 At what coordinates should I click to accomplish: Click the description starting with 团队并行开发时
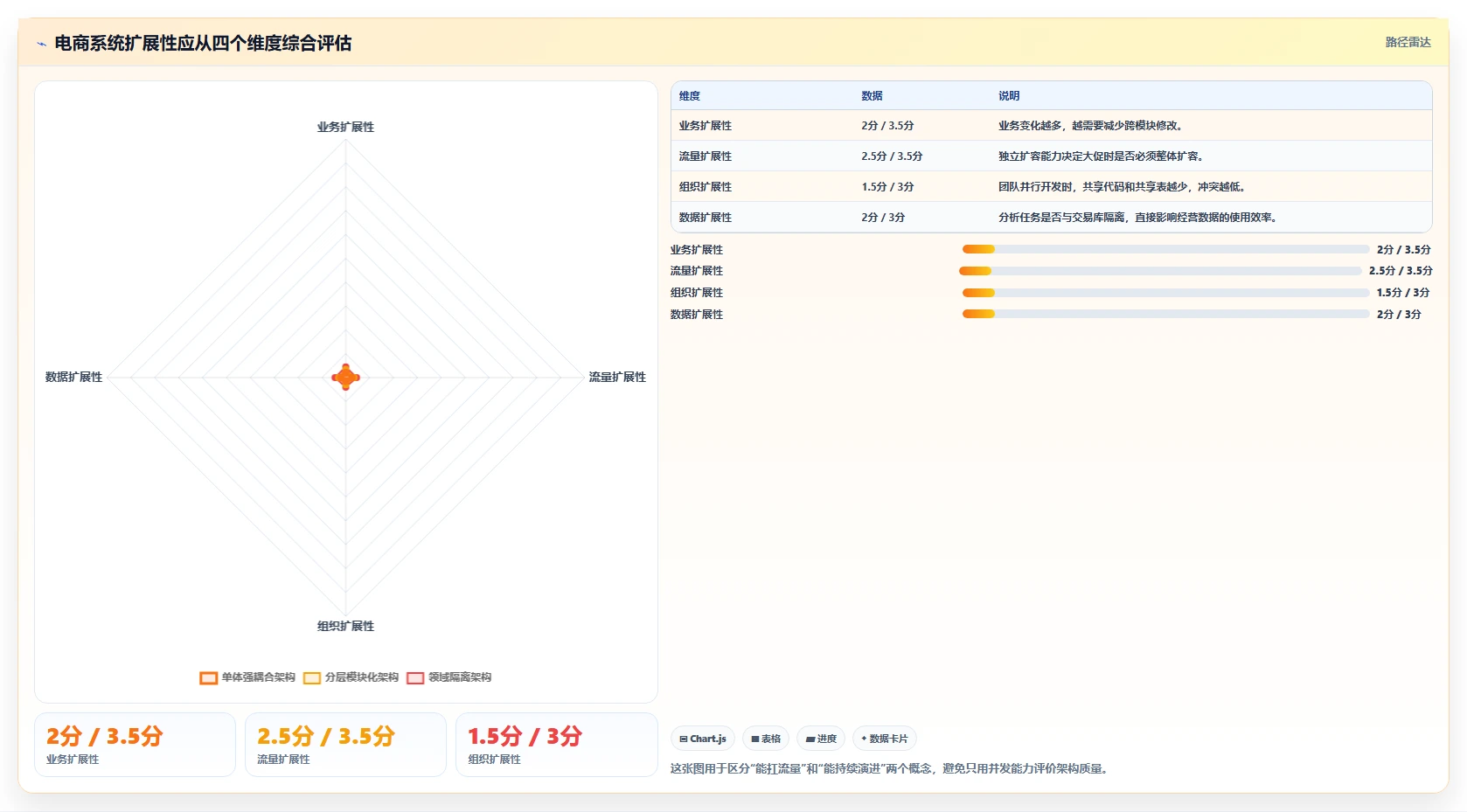[x=1123, y=187]
